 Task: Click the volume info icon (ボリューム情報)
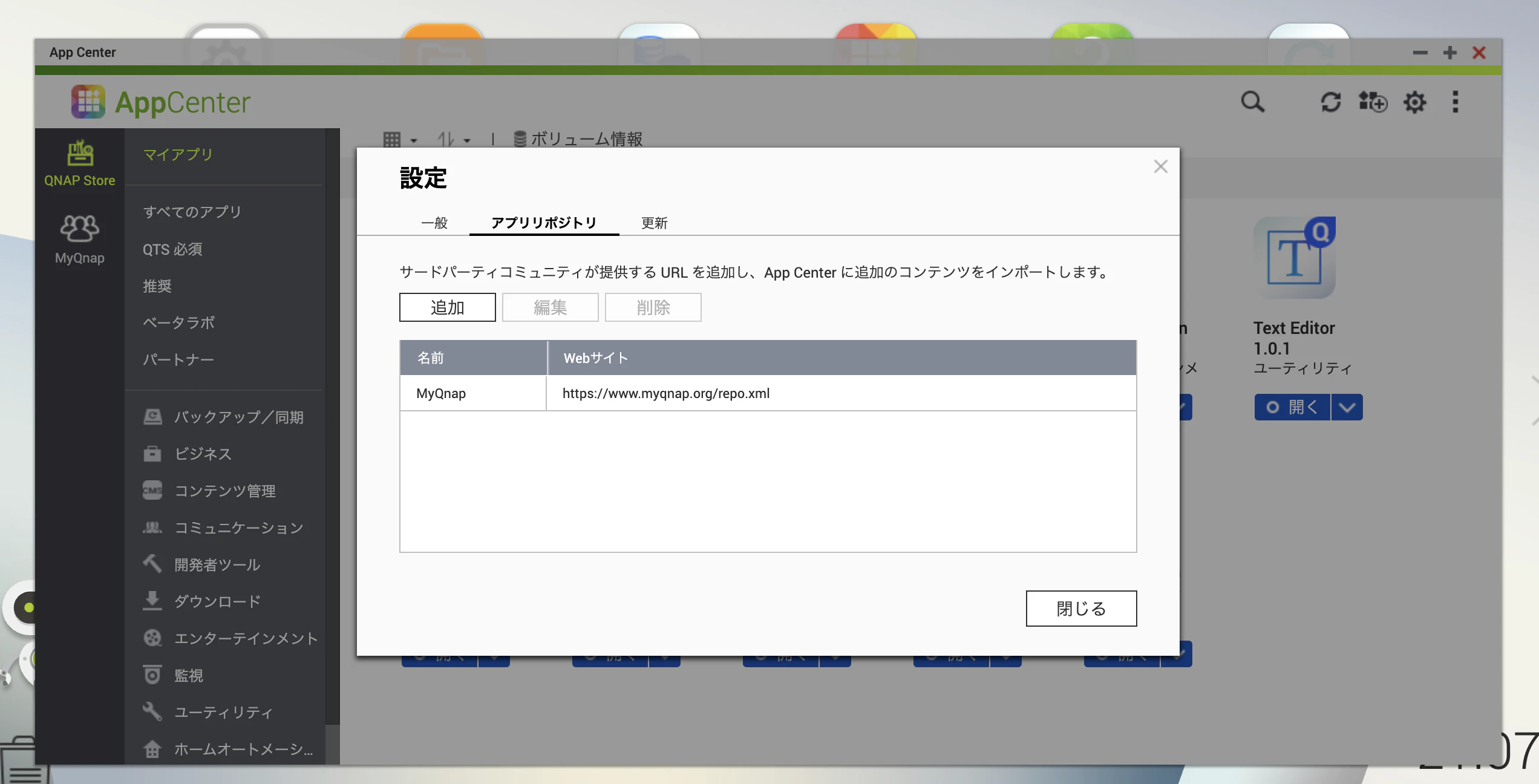(520, 139)
